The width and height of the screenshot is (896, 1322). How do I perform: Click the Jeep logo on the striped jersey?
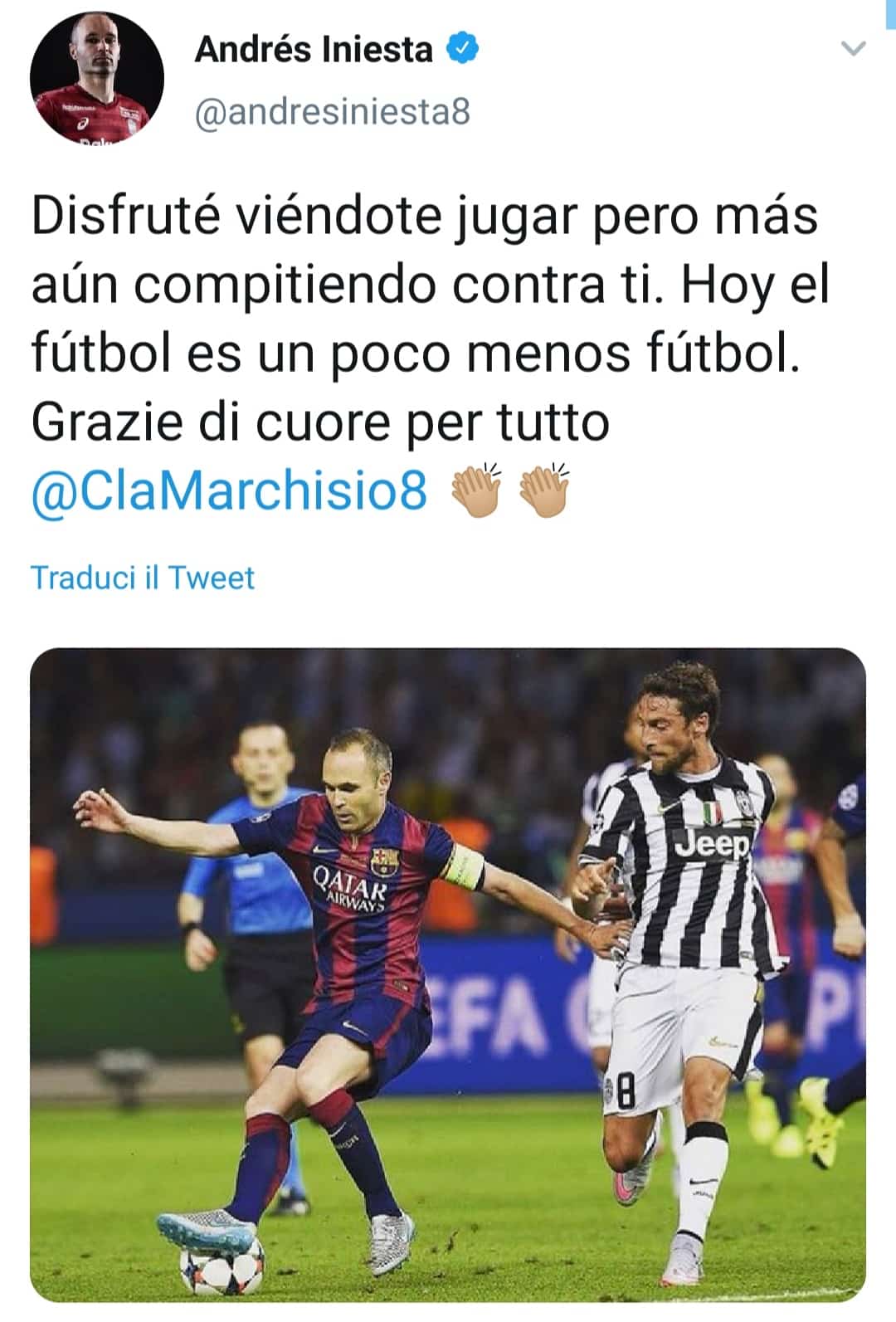tap(712, 844)
